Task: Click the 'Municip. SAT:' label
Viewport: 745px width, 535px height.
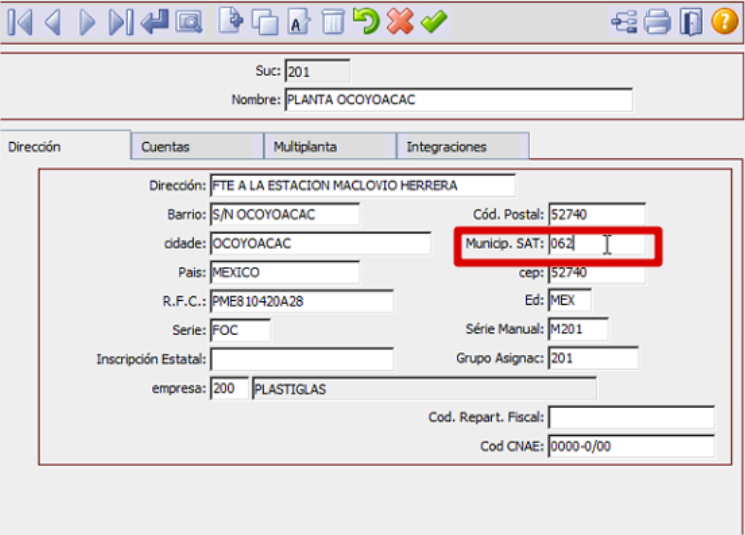Action: tap(505, 243)
